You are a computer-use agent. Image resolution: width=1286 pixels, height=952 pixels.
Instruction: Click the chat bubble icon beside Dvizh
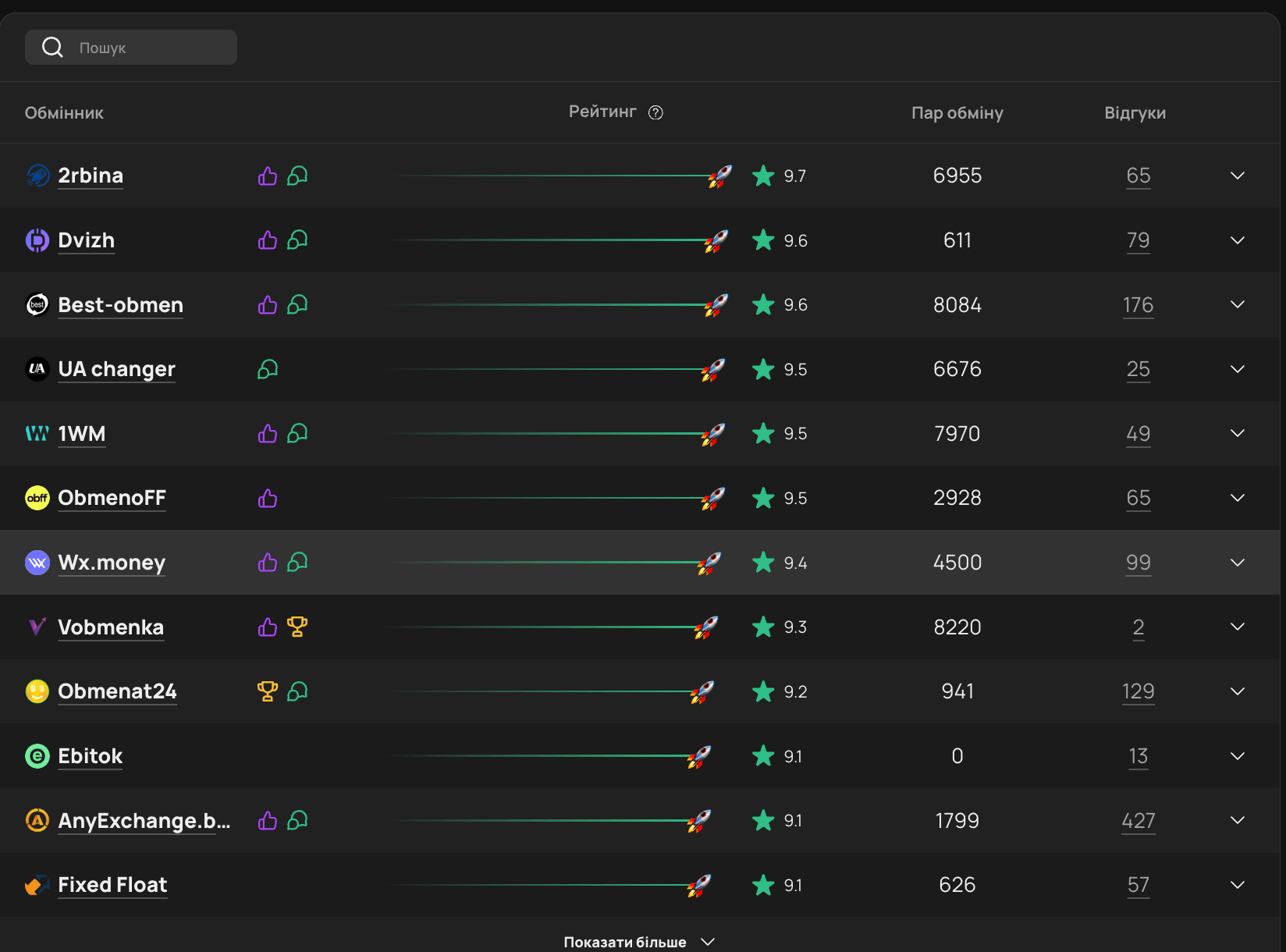click(297, 240)
